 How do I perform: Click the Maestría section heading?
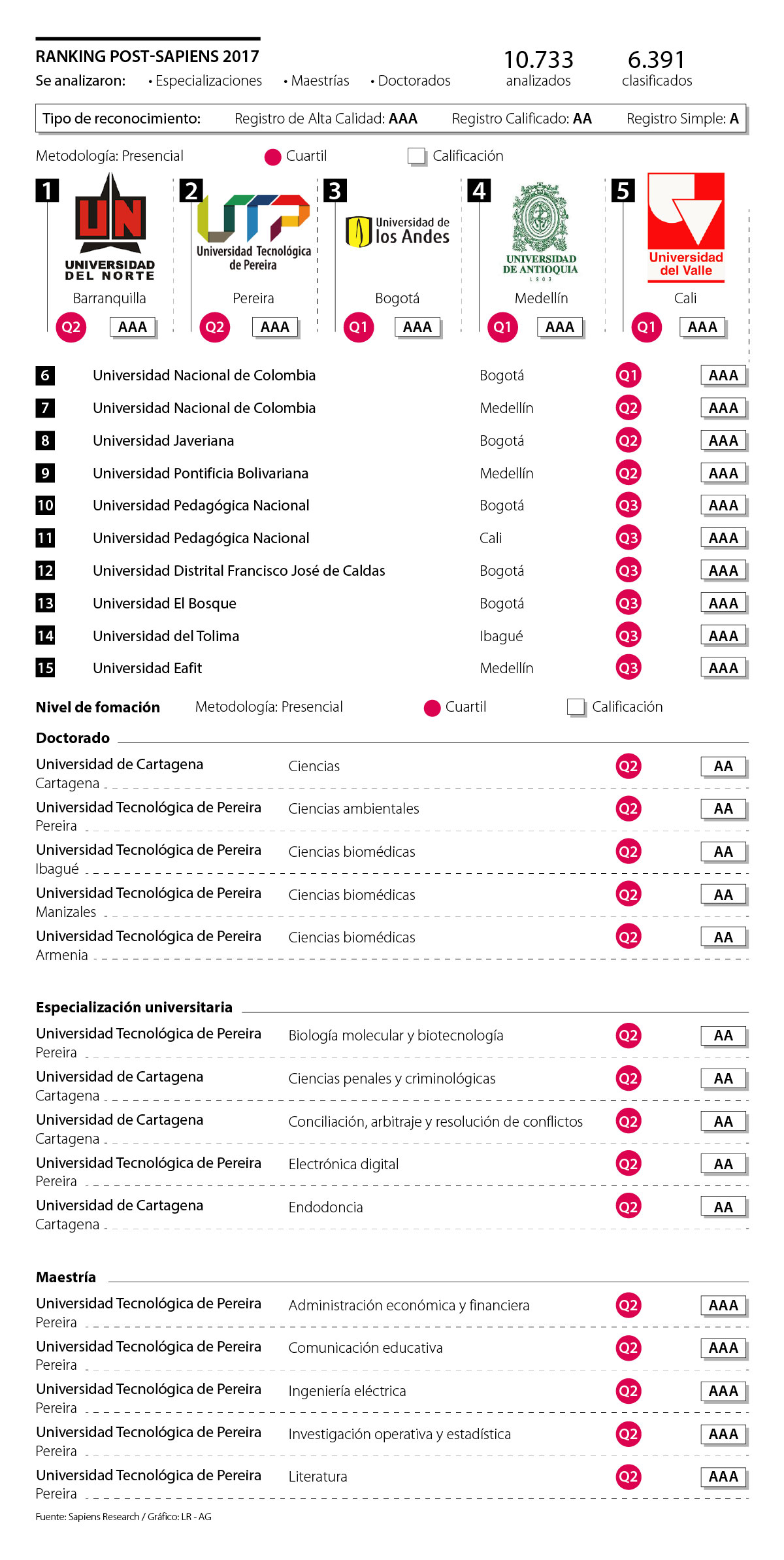click(66, 1277)
